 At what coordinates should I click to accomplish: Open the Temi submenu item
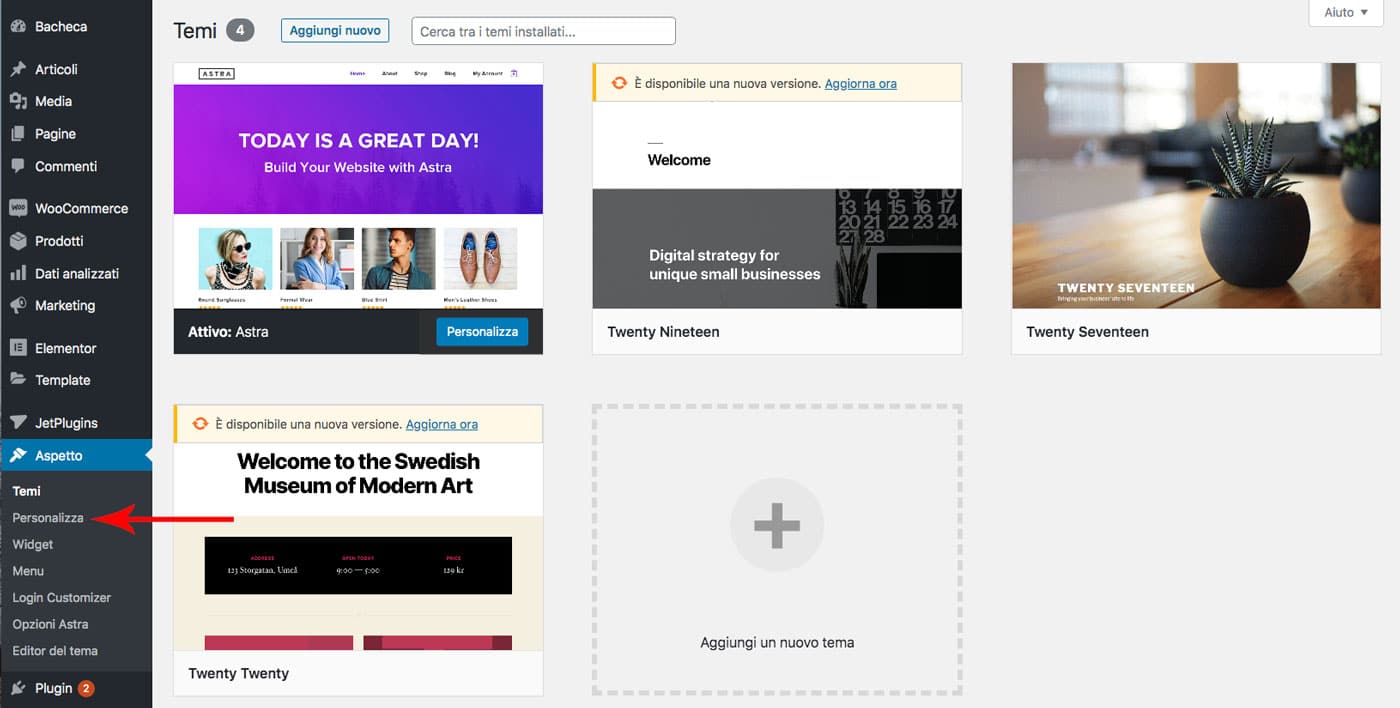coord(27,491)
